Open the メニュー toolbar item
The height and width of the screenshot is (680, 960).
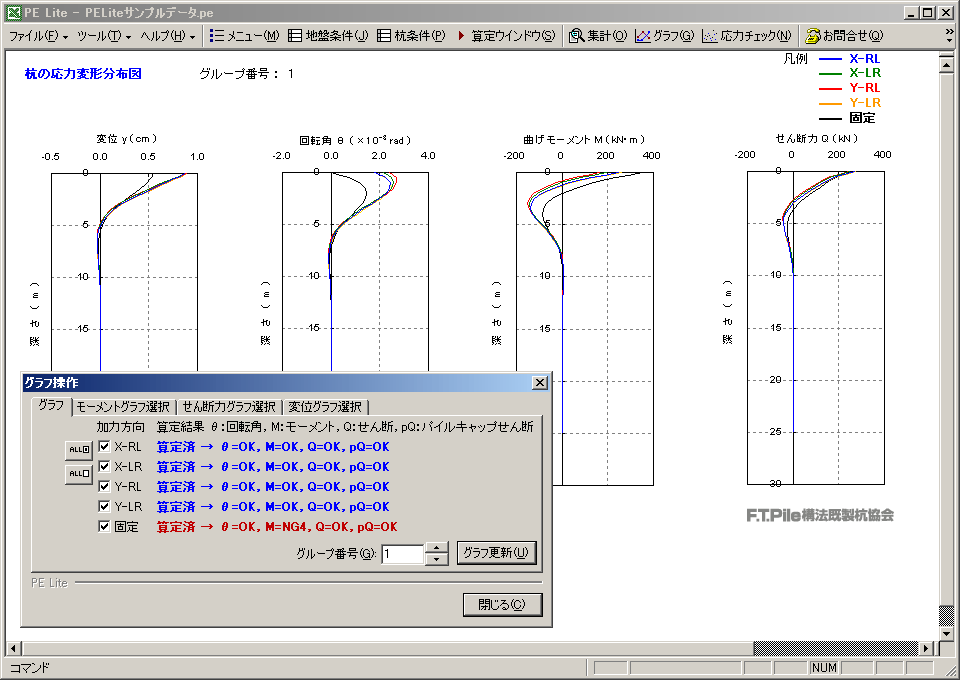point(245,36)
